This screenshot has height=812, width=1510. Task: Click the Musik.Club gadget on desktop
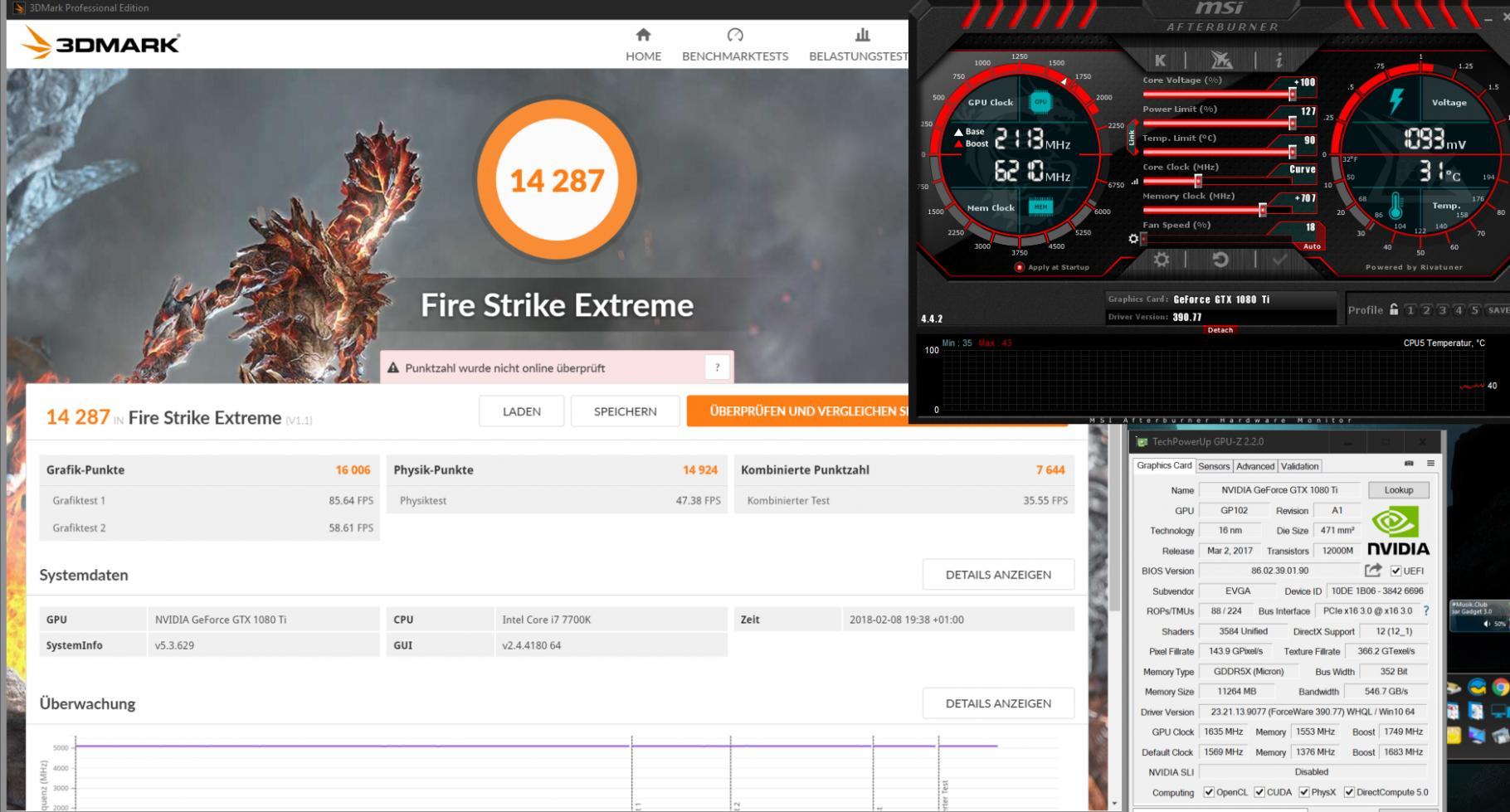[1478, 615]
